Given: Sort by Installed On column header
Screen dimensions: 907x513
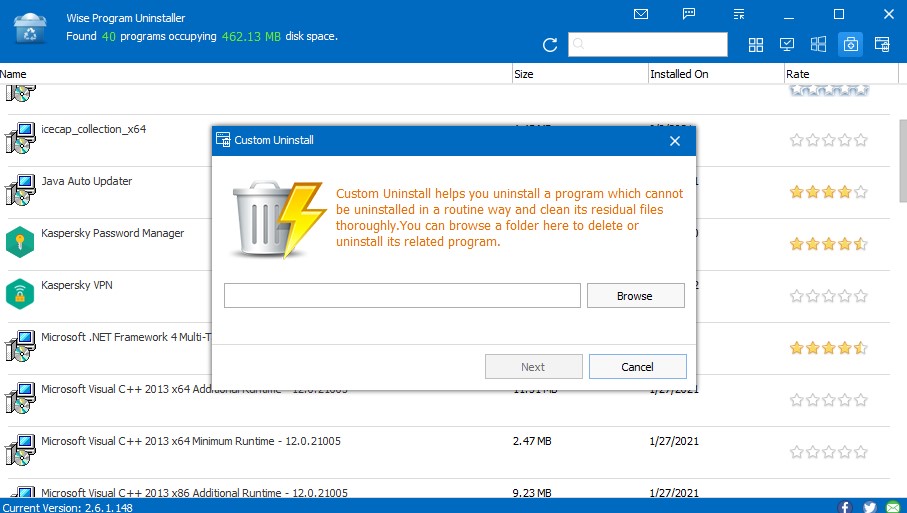Looking at the screenshot, I should tap(716, 74).
